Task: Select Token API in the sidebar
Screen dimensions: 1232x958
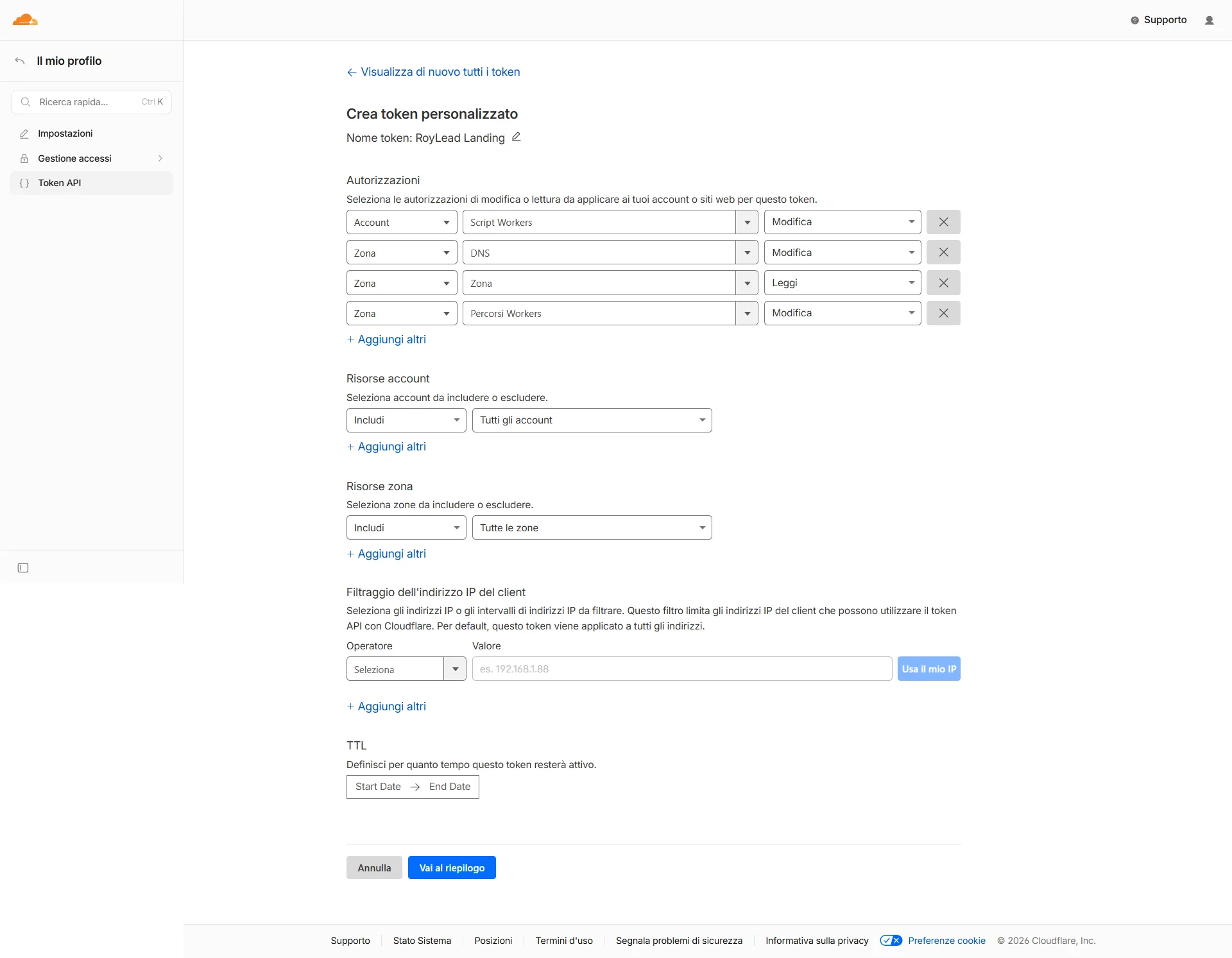Action: pyautogui.click(x=91, y=183)
